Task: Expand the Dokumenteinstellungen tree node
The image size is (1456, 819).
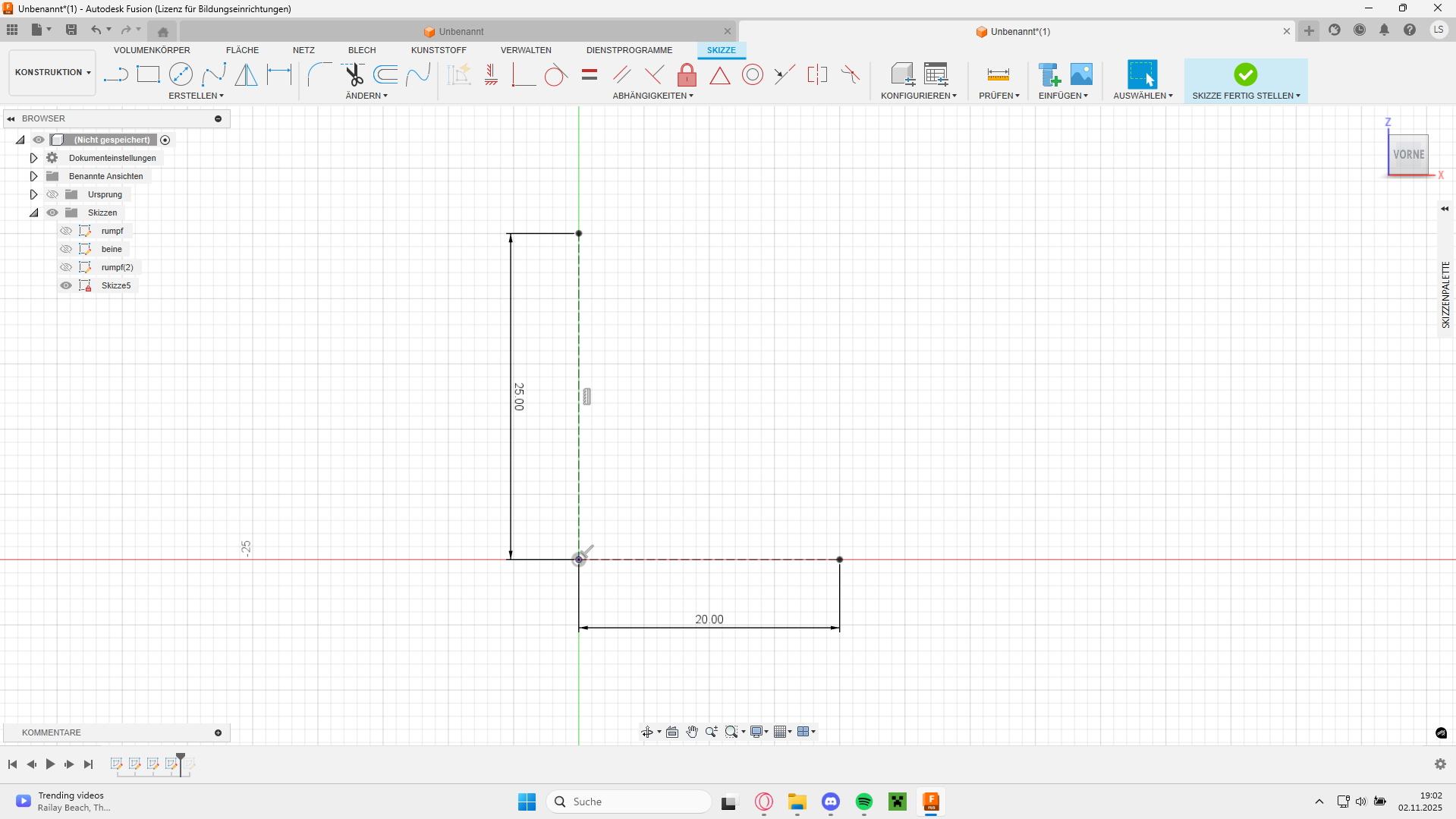Action: [x=33, y=158]
